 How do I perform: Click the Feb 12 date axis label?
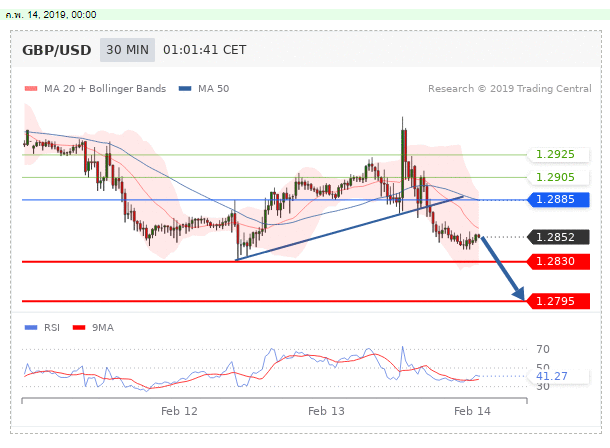click(179, 411)
